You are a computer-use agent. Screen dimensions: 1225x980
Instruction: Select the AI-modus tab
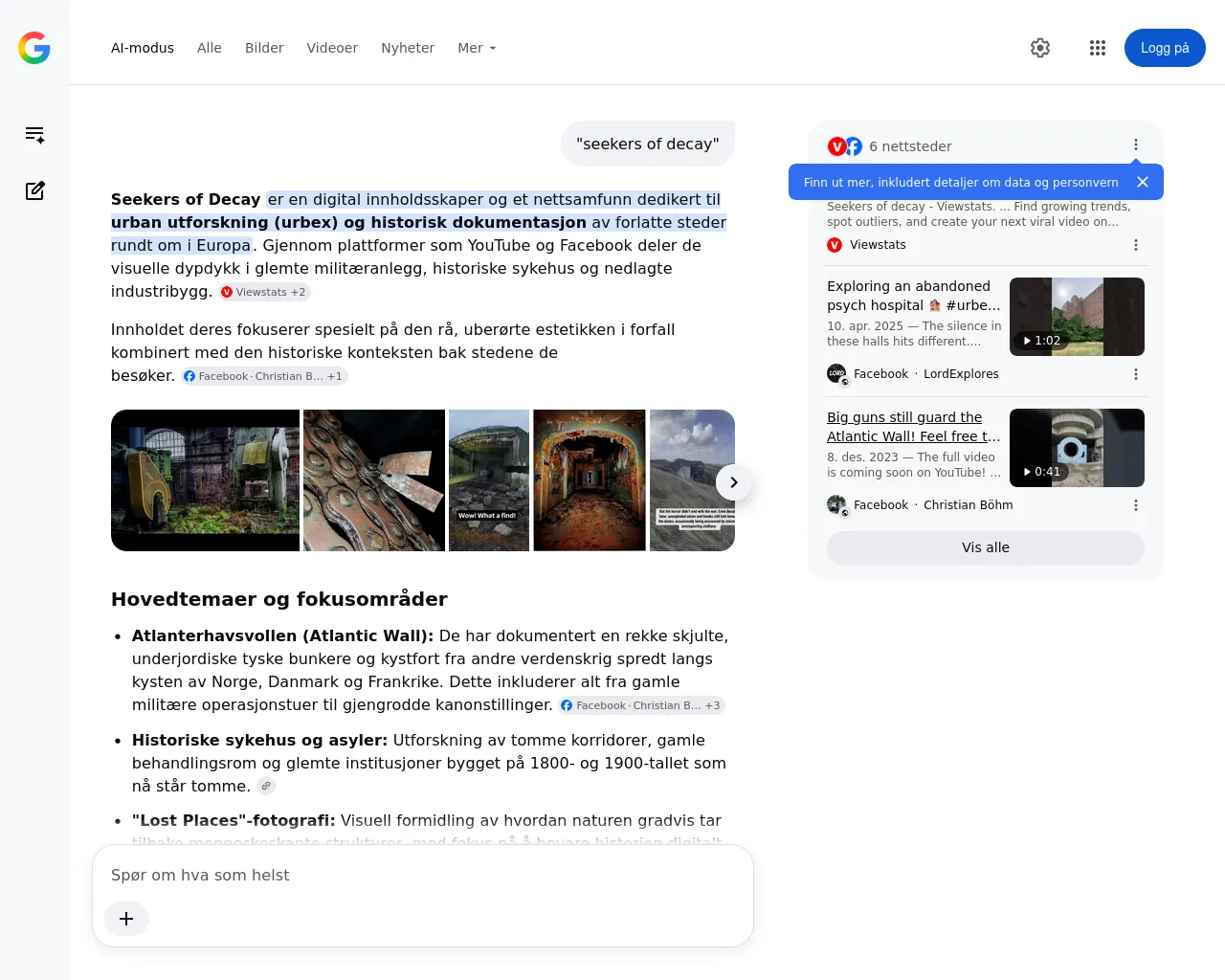coord(143,48)
